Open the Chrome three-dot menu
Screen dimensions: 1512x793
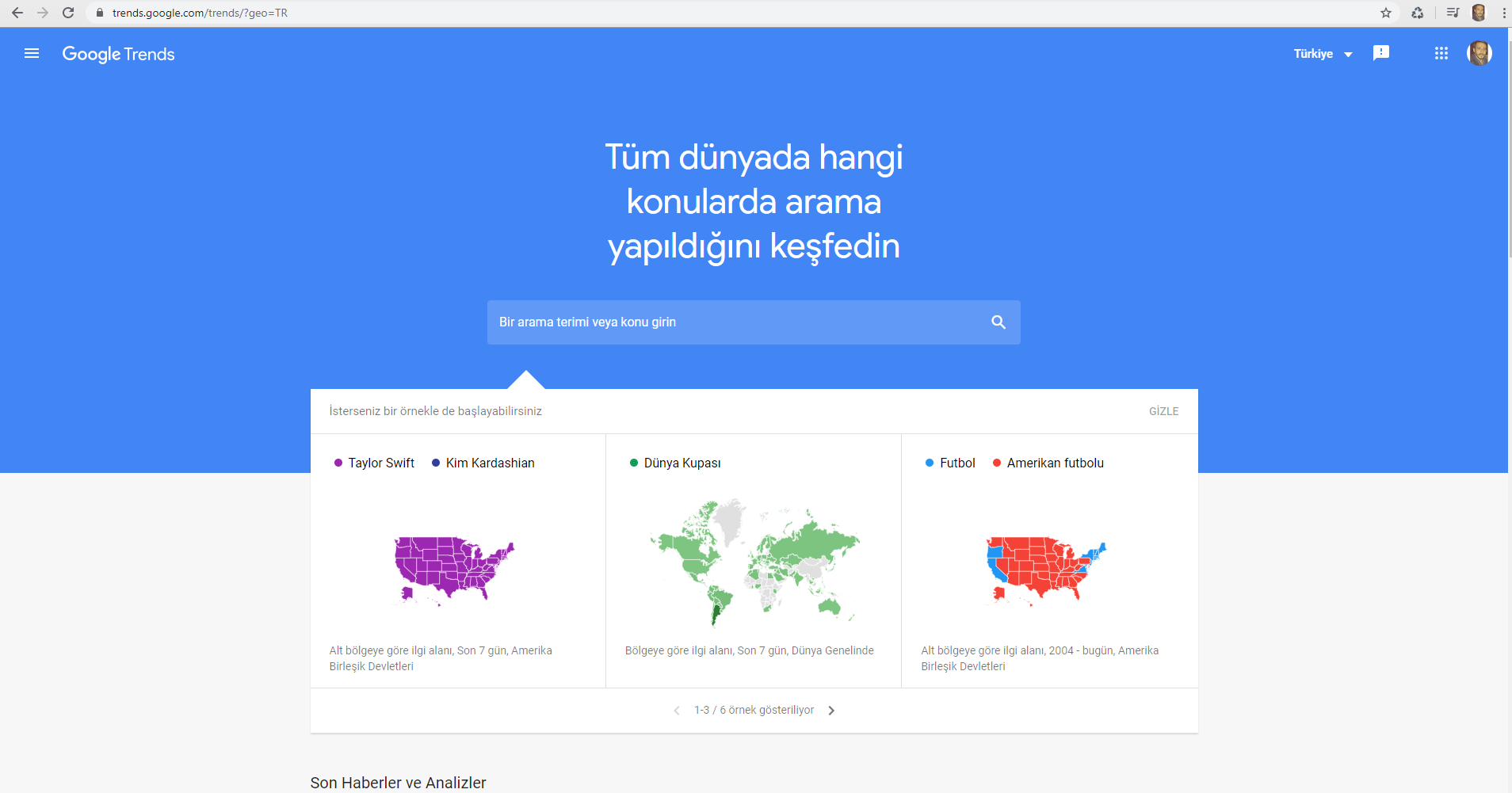pos(1504,13)
